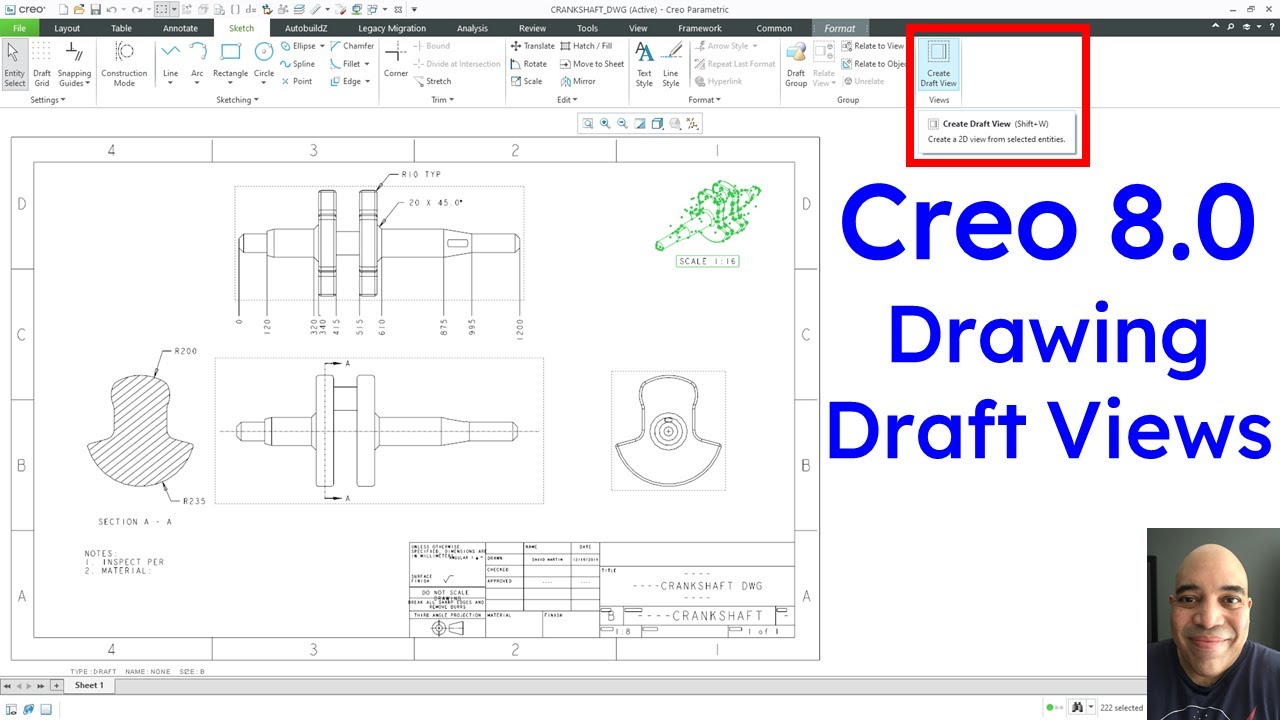This screenshot has width=1280, height=720.
Task: Open the Sheet 1 tab
Action: tap(88, 685)
